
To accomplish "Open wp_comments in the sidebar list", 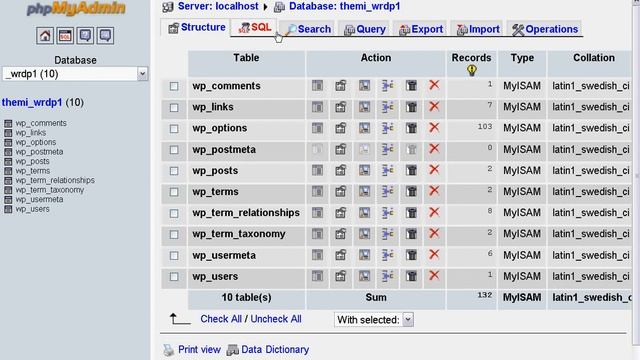I will tap(41, 123).
